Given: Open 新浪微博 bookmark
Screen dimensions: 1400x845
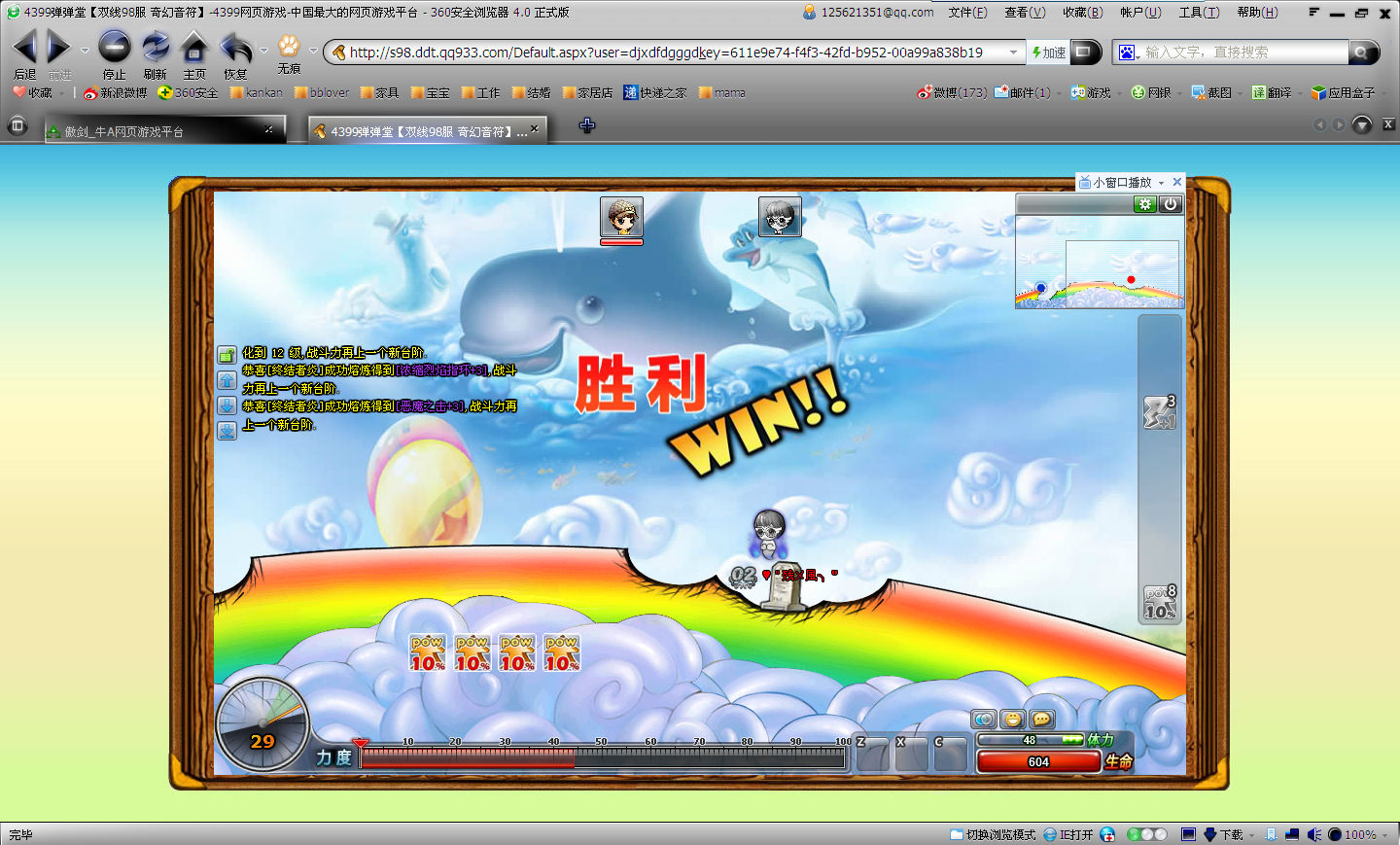Looking at the screenshot, I should [x=115, y=93].
